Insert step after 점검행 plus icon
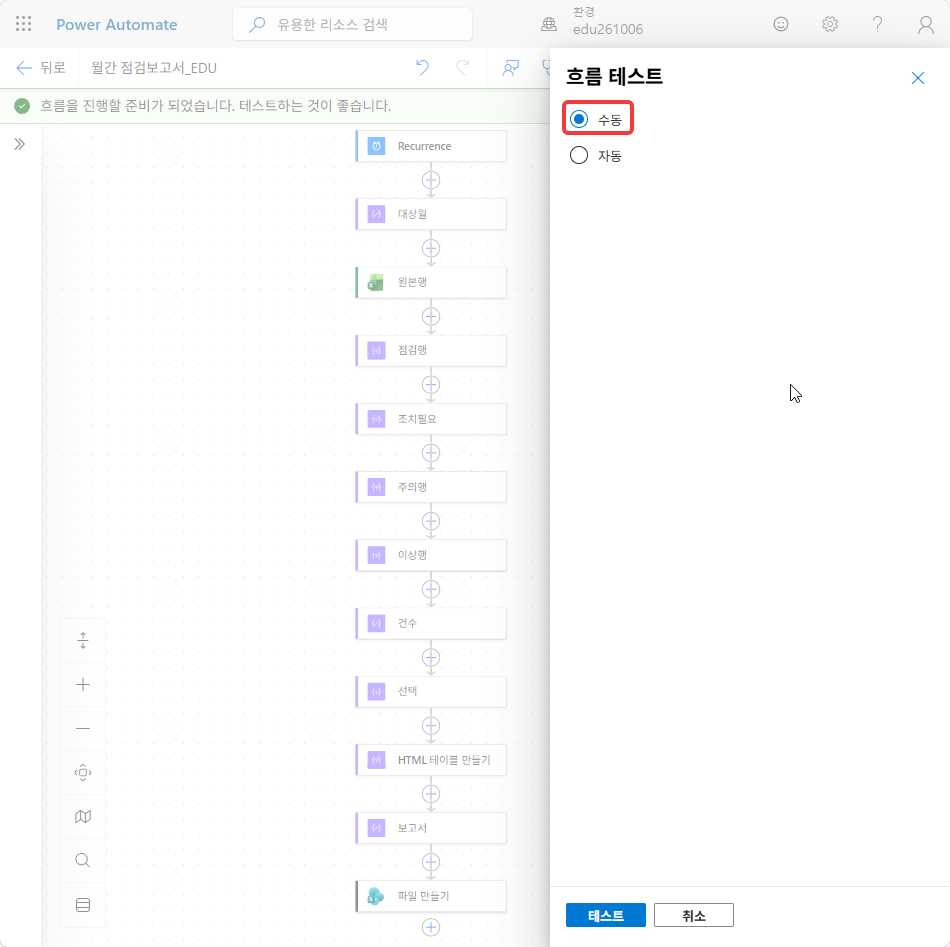Image resolution: width=950 pixels, height=947 pixels. click(431, 385)
